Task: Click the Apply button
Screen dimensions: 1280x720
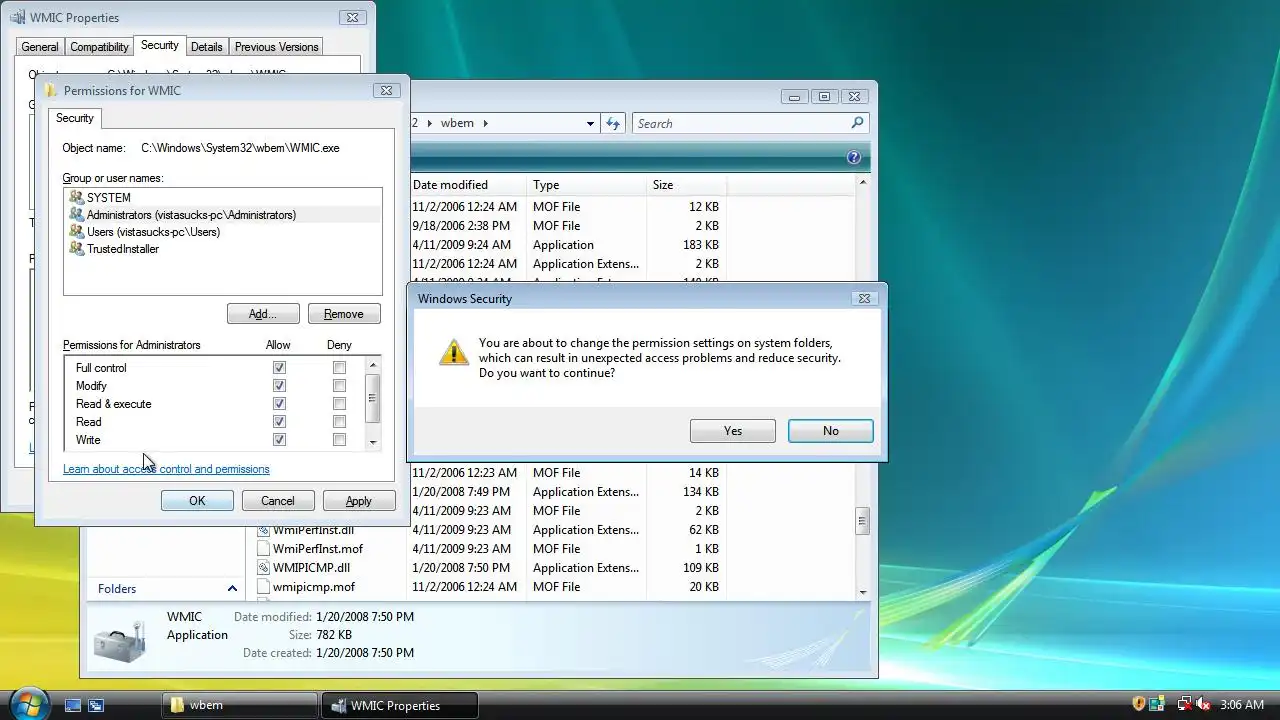Action: 359,501
